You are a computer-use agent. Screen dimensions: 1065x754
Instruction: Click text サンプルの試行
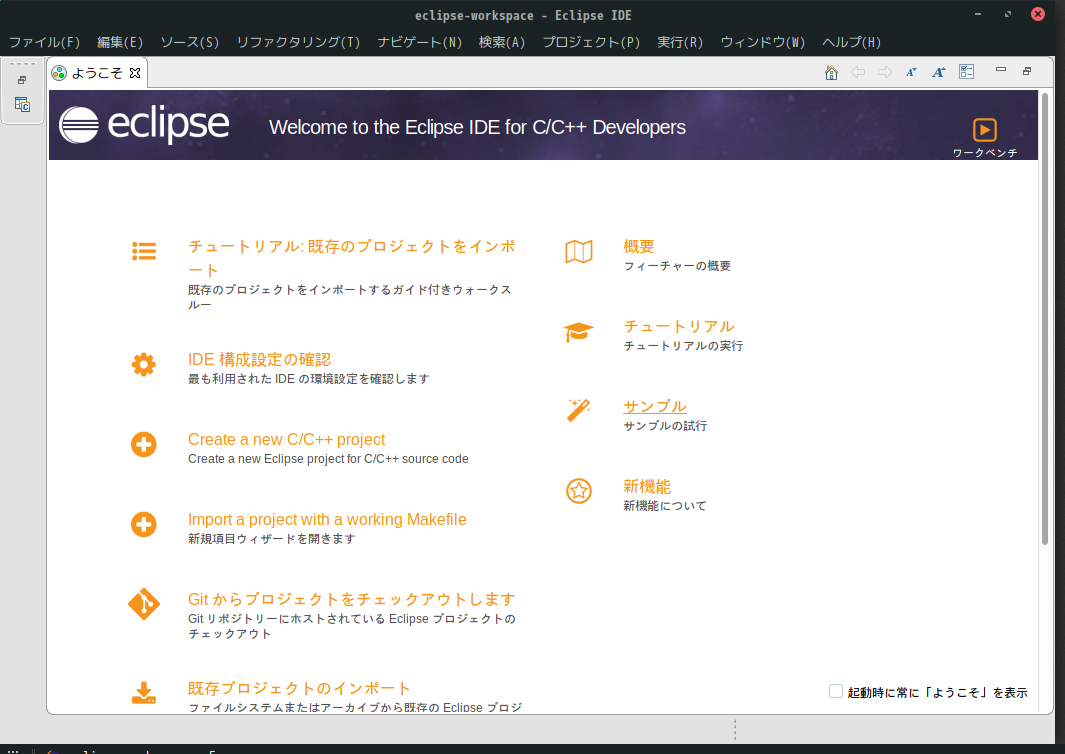click(x=666, y=426)
